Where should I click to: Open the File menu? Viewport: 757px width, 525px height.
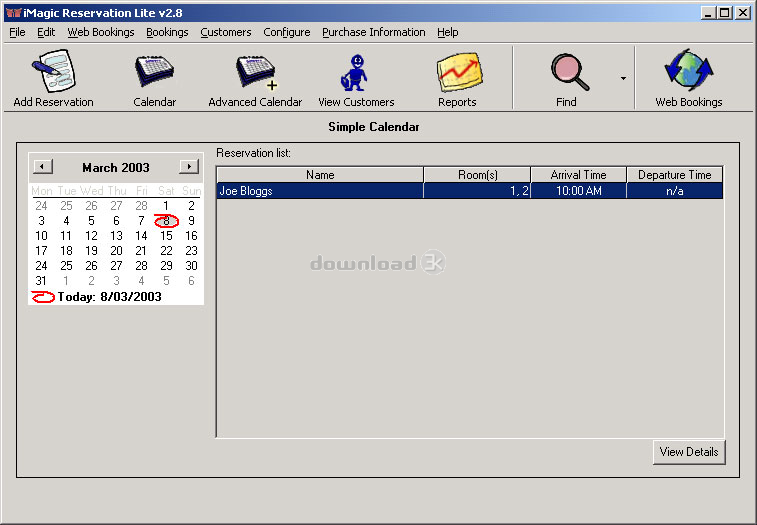point(17,32)
